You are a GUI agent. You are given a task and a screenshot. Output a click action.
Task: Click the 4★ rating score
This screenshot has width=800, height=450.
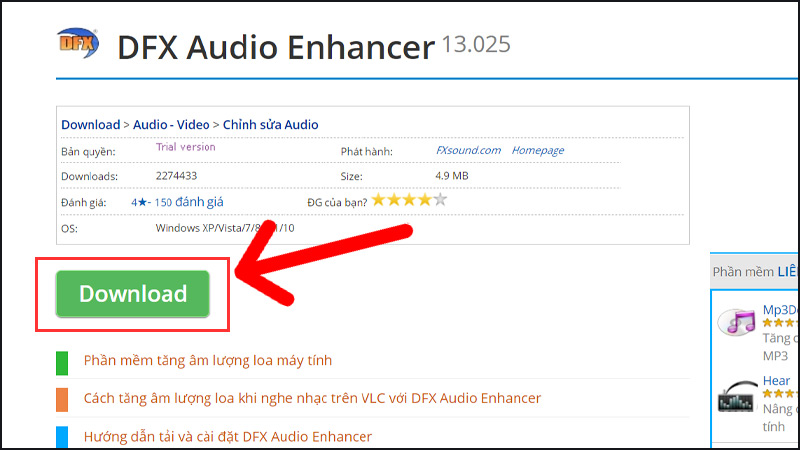[139, 203]
